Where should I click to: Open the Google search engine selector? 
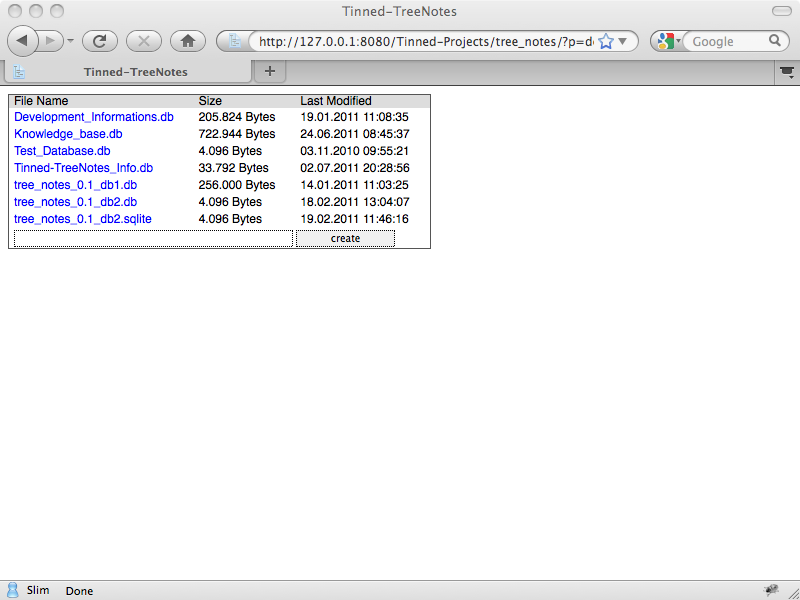tap(668, 41)
